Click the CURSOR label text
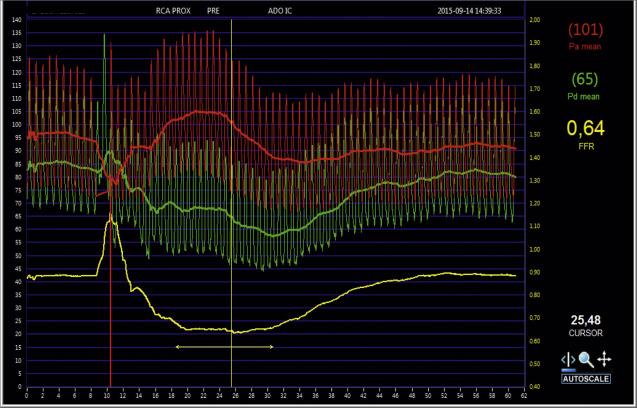This screenshot has height=408, width=637. [585, 333]
